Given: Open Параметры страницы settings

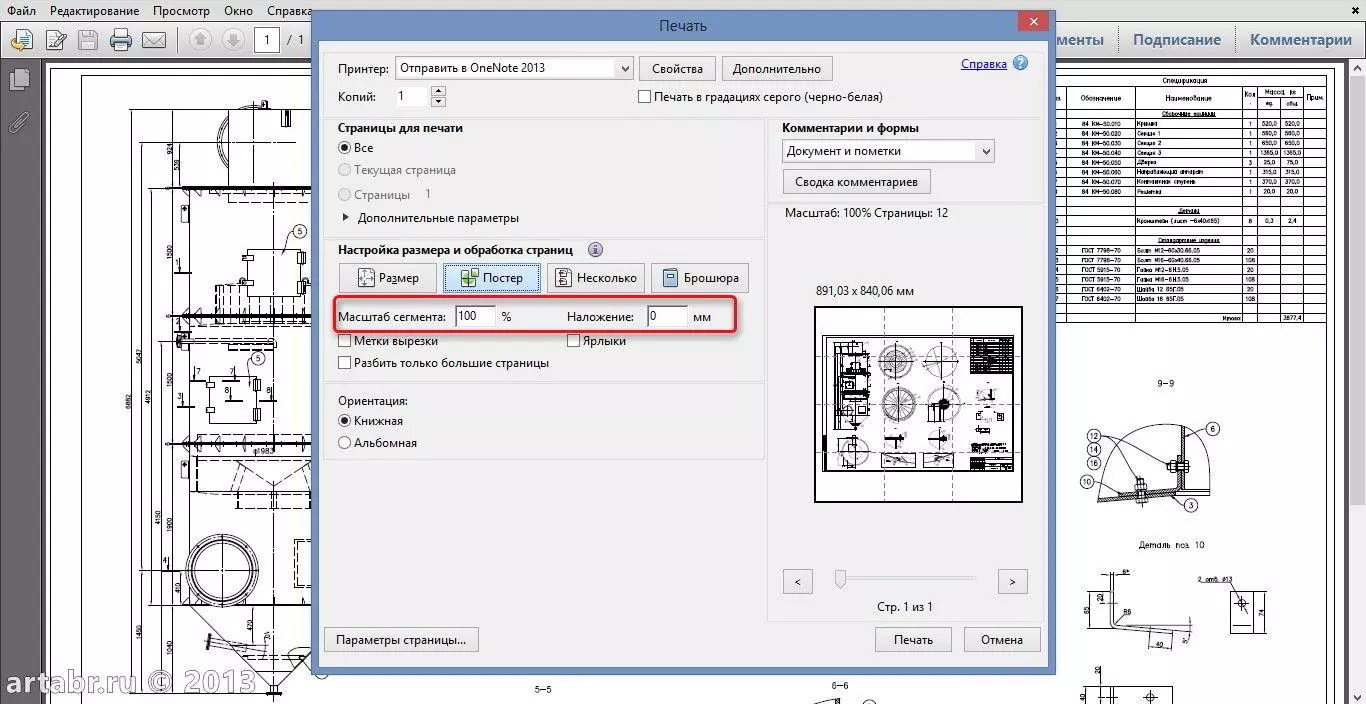Looking at the screenshot, I should tap(400, 639).
